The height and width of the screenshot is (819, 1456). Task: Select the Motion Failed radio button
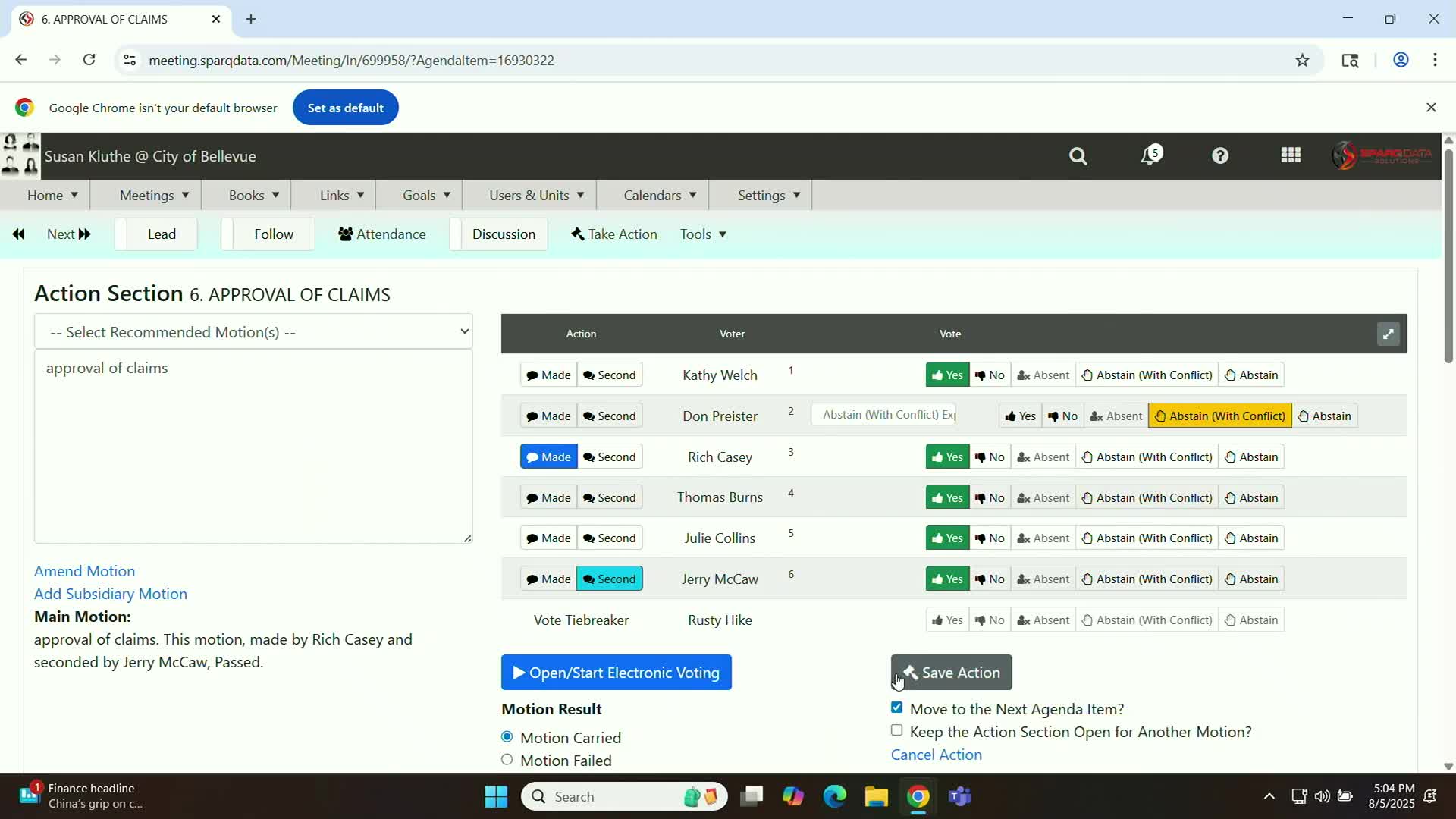pyautogui.click(x=507, y=759)
